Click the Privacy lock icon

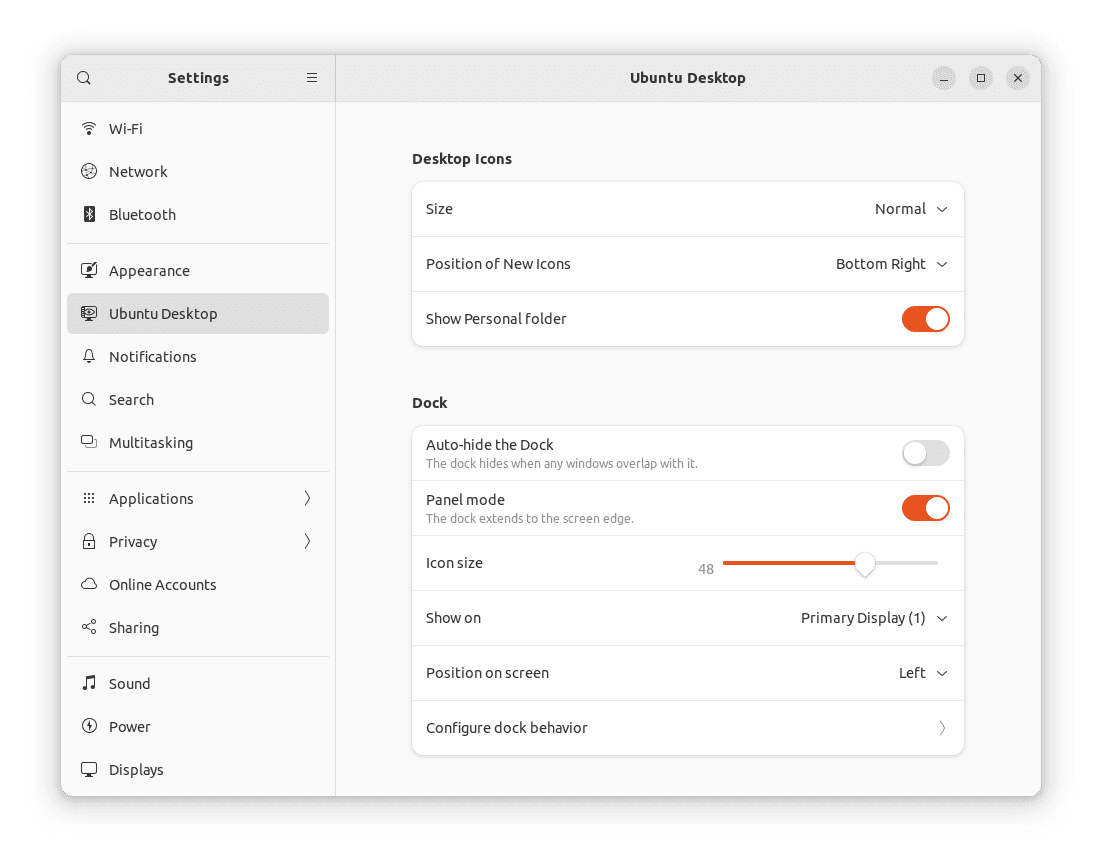(x=89, y=541)
